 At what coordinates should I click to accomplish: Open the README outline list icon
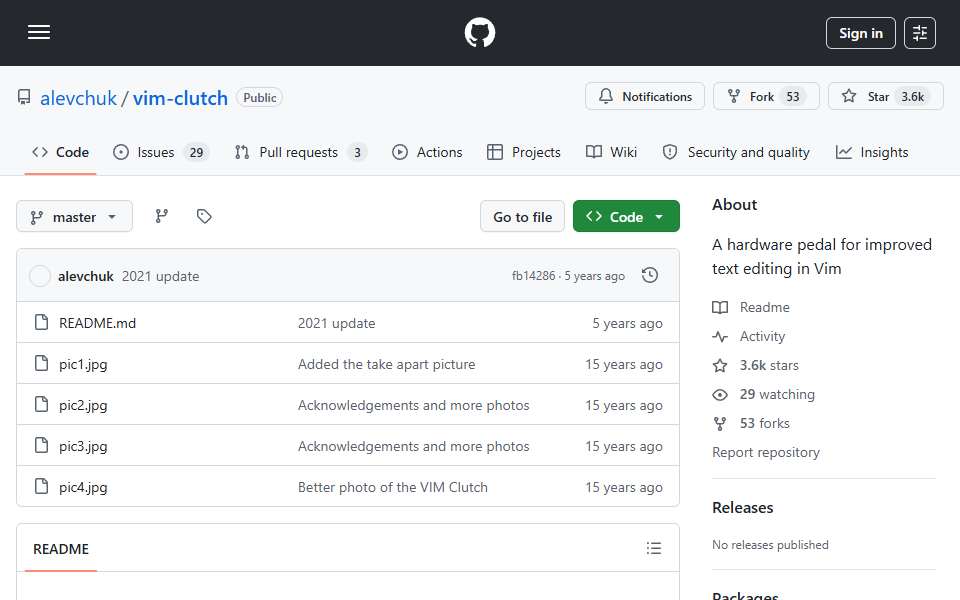pyautogui.click(x=653, y=548)
